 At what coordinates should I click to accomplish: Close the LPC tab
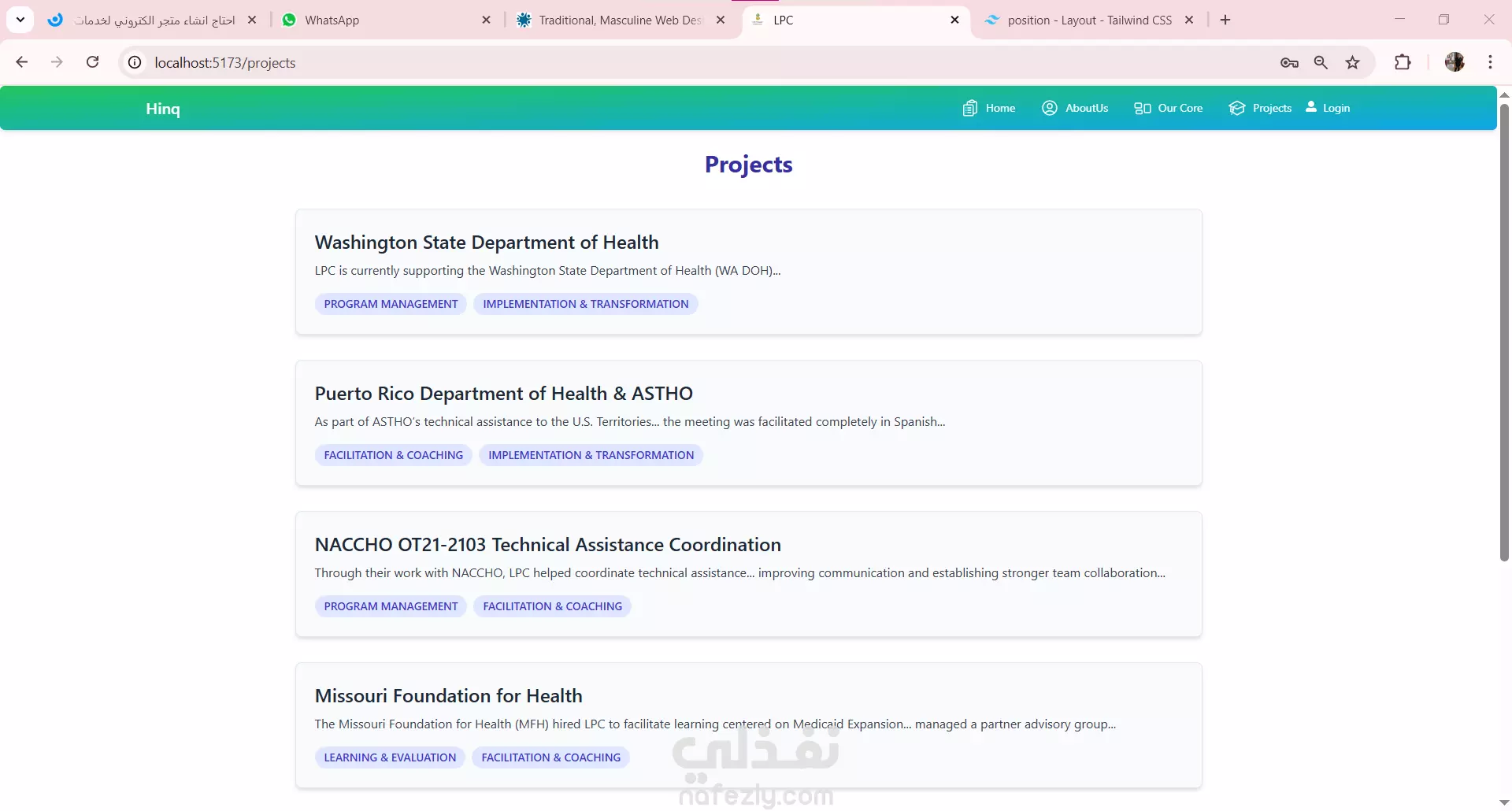954,20
